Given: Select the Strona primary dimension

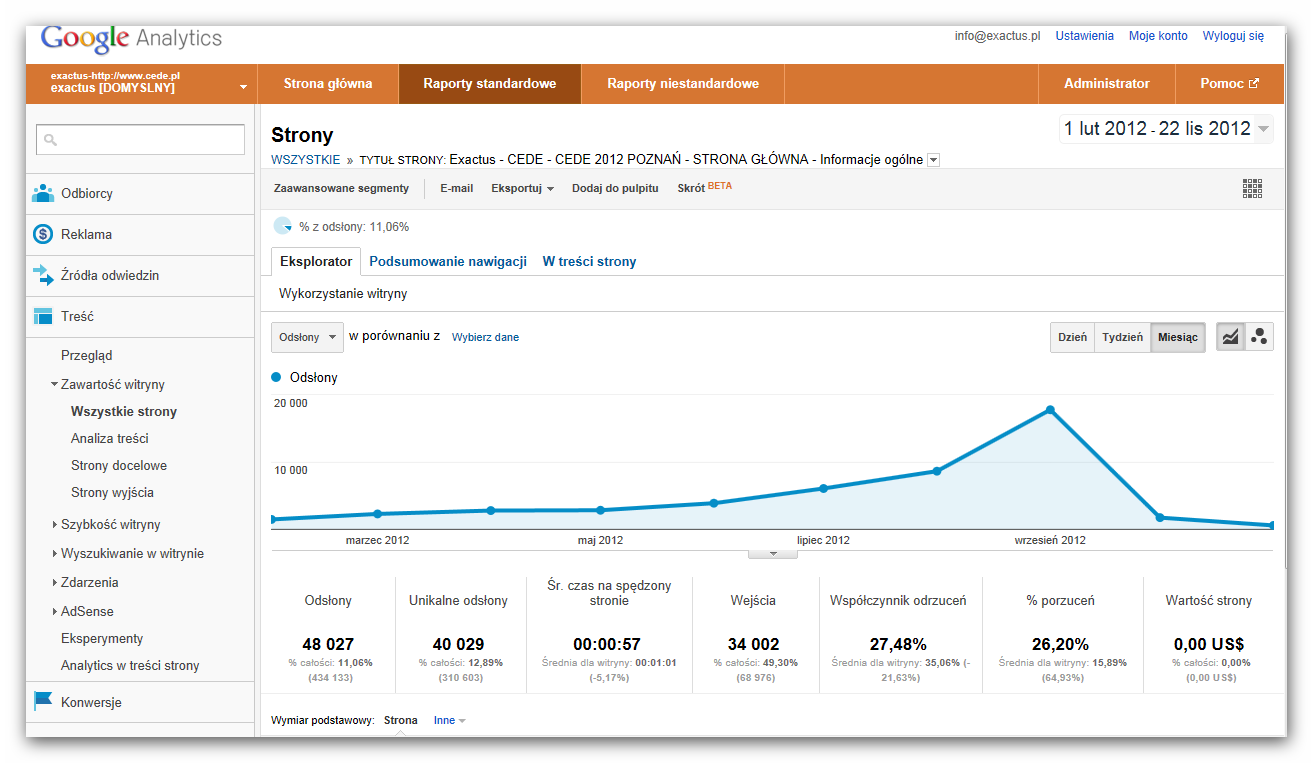Looking at the screenshot, I should [x=401, y=720].
